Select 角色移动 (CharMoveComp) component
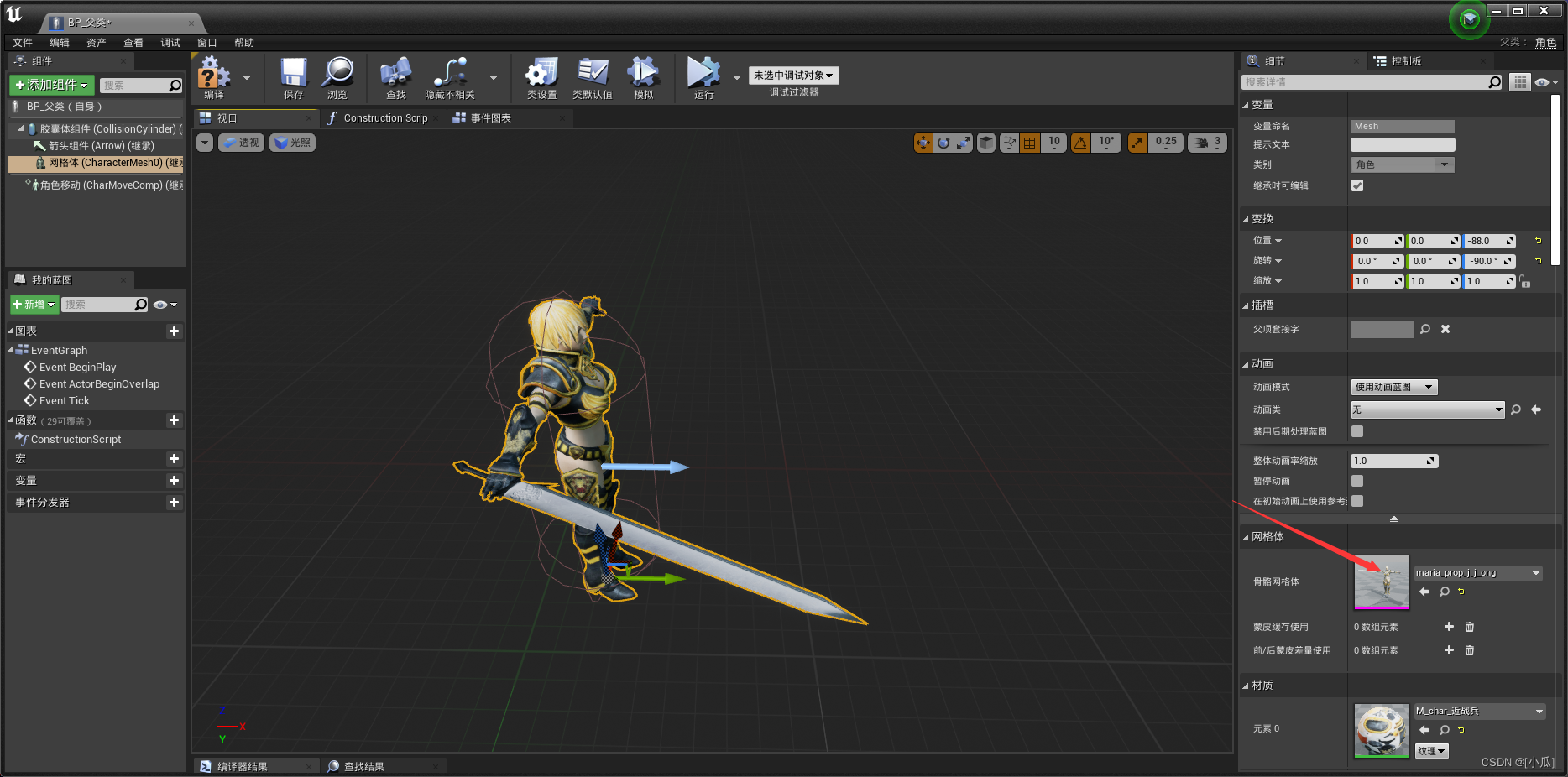The width and height of the screenshot is (1568, 777). (x=104, y=185)
